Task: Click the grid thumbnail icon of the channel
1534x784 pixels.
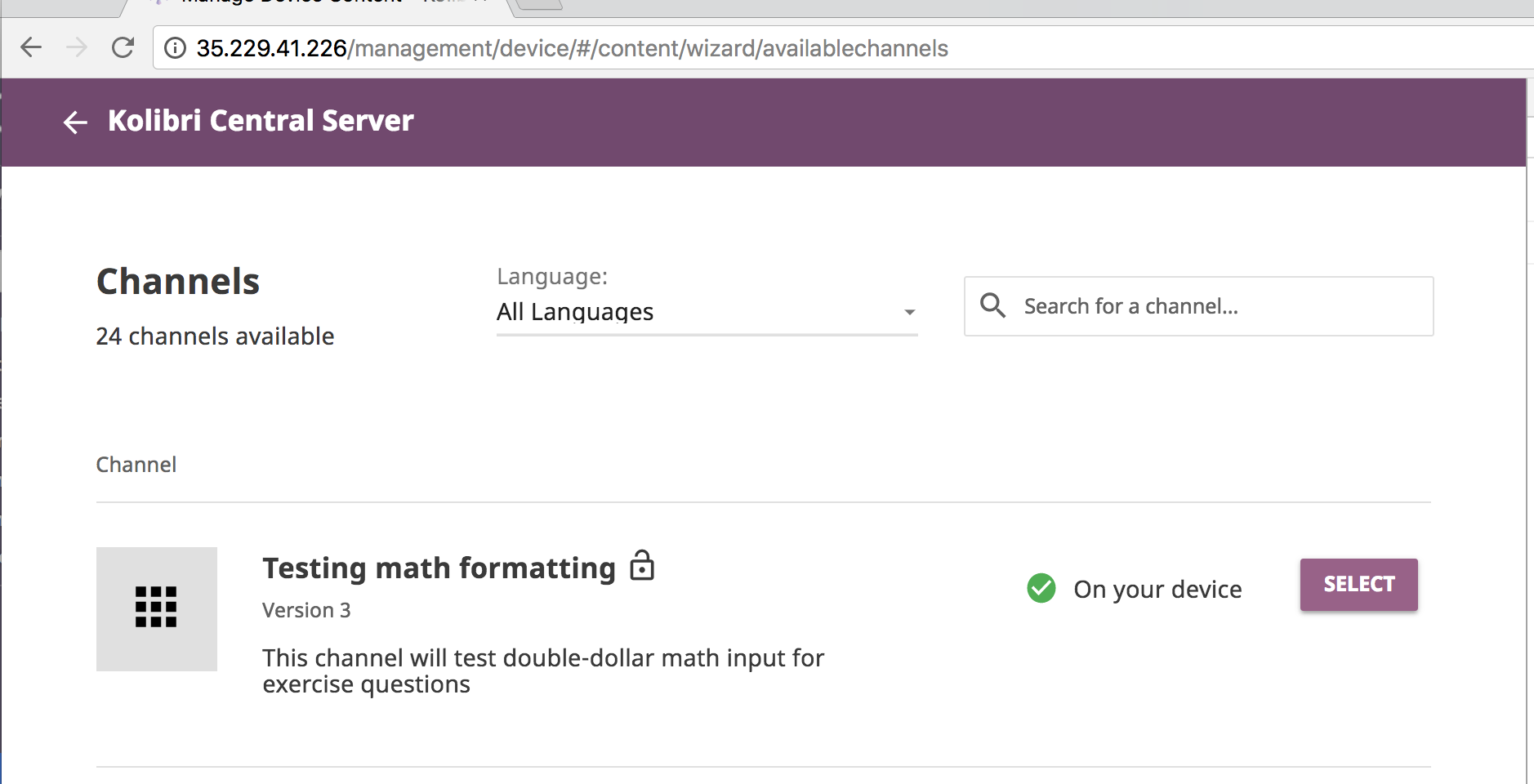Action: click(x=157, y=608)
